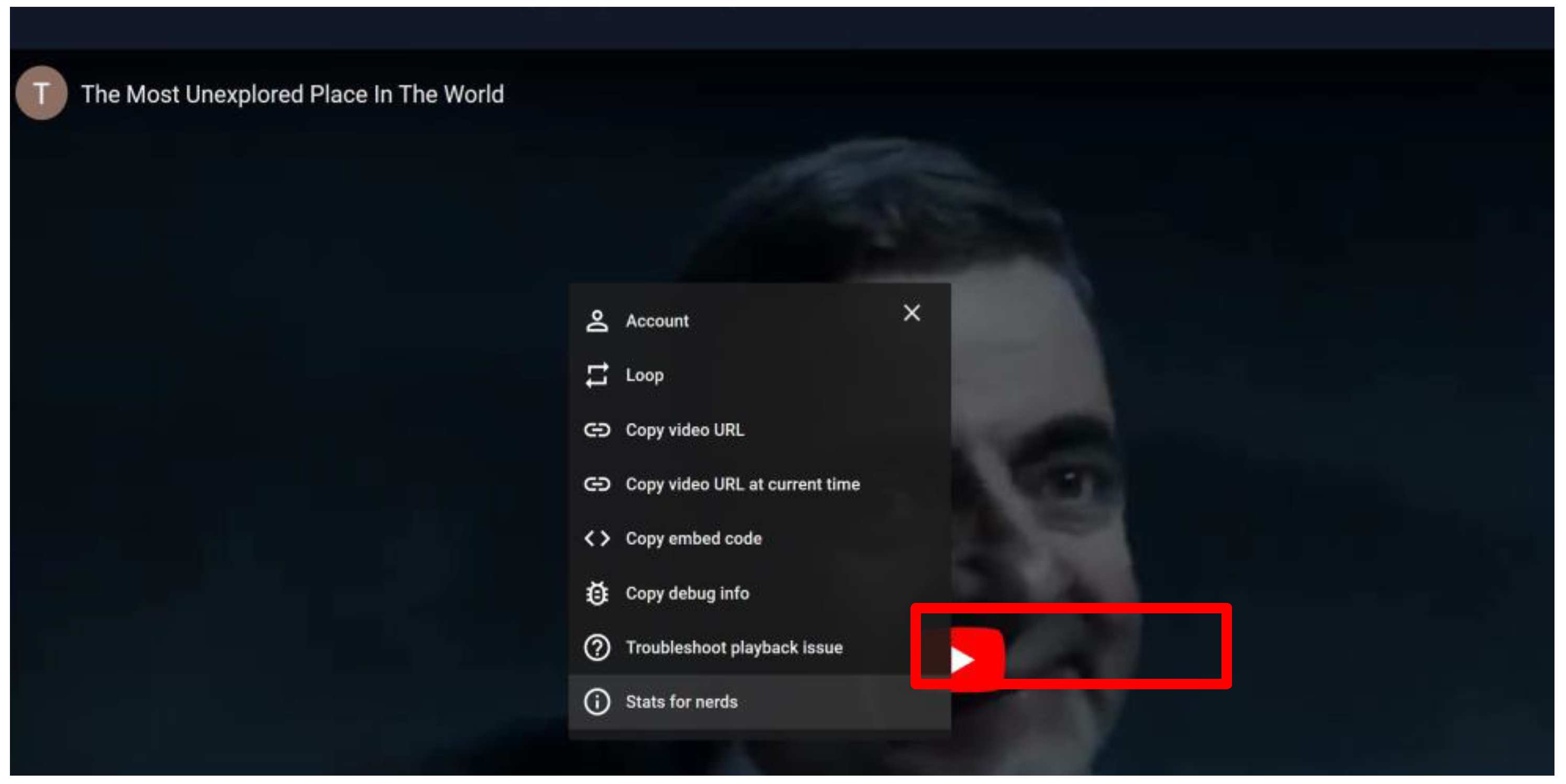1566x784 pixels.
Task: Show Stats for nerds
Action: point(681,702)
